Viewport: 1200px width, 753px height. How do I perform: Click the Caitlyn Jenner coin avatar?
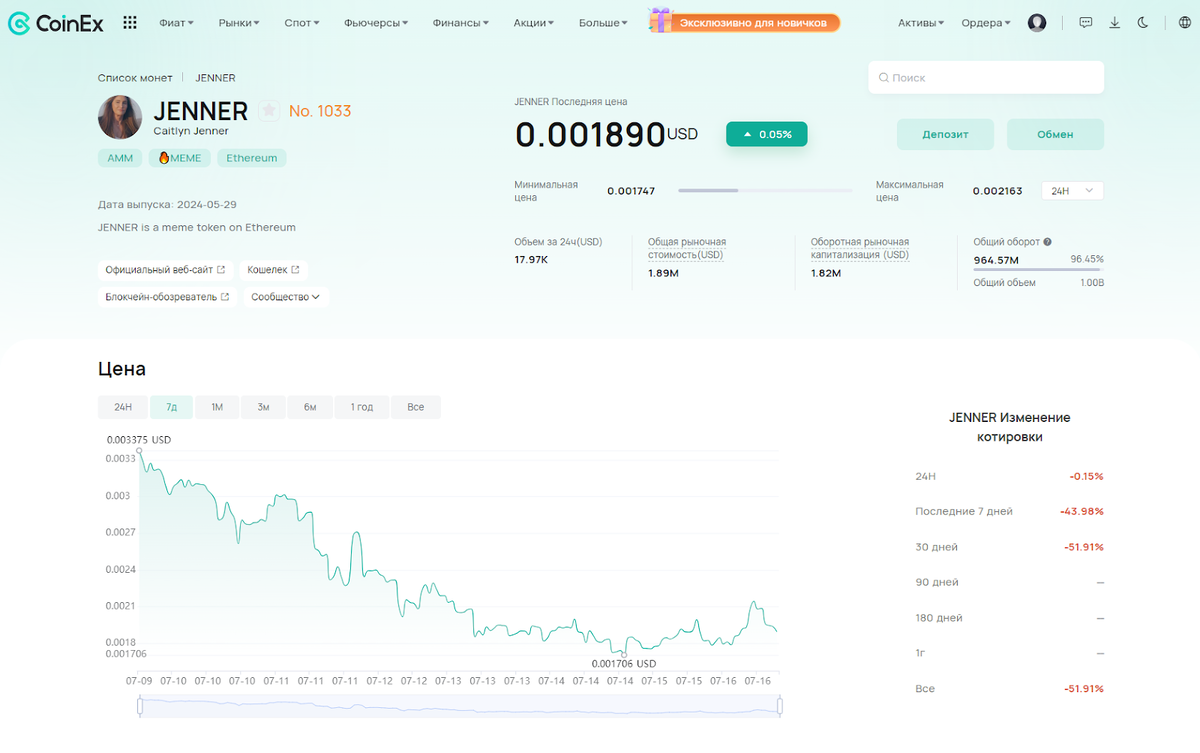(x=120, y=117)
